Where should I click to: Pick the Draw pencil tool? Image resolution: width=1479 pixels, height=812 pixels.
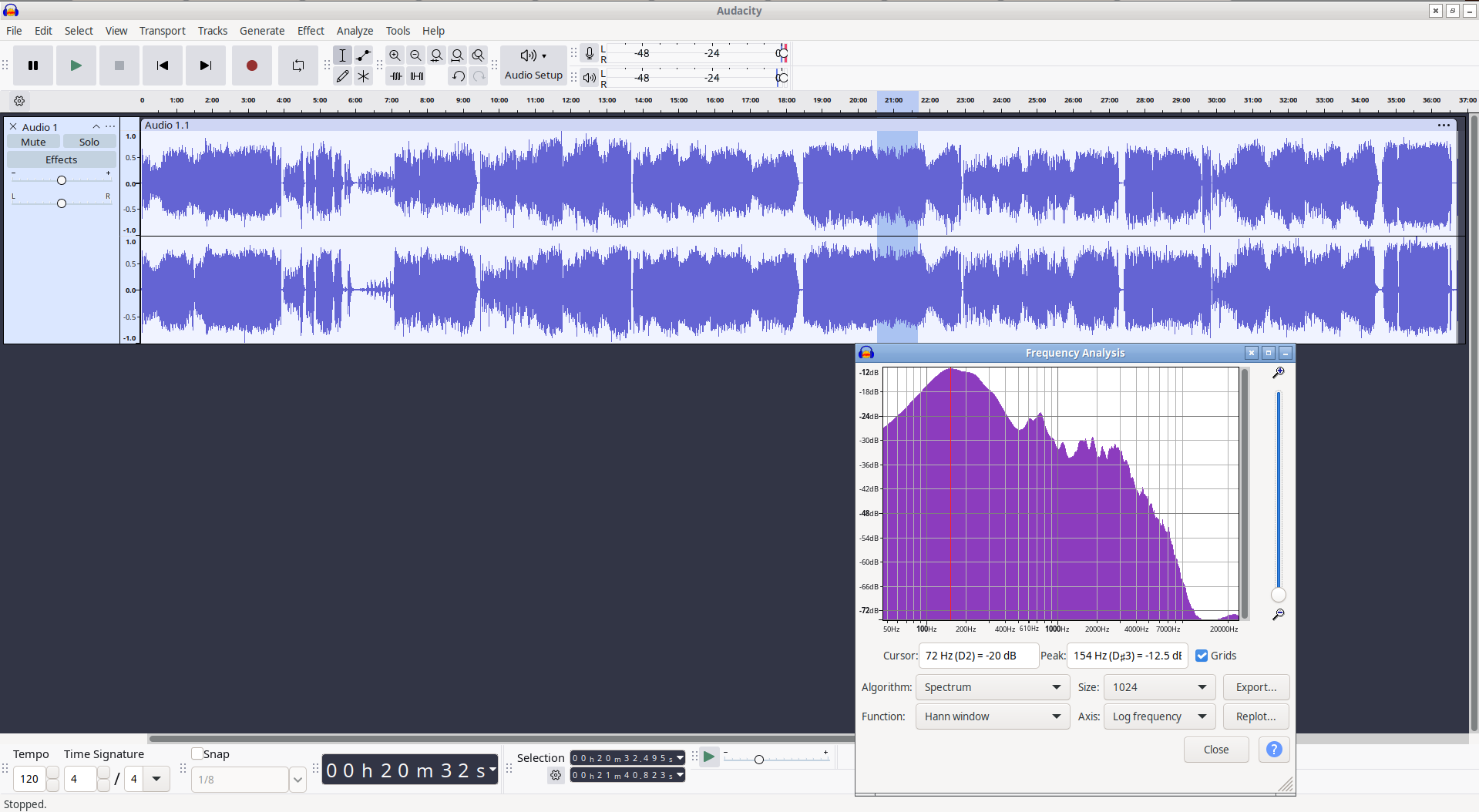(342, 76)
